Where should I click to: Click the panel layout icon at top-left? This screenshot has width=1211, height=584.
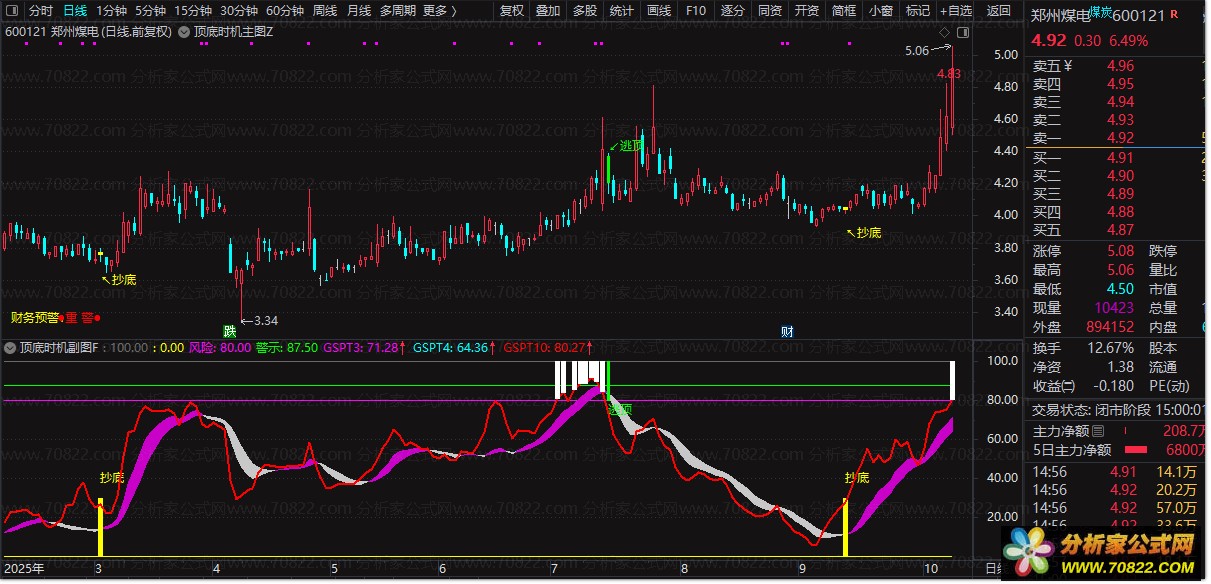[12, 11]
